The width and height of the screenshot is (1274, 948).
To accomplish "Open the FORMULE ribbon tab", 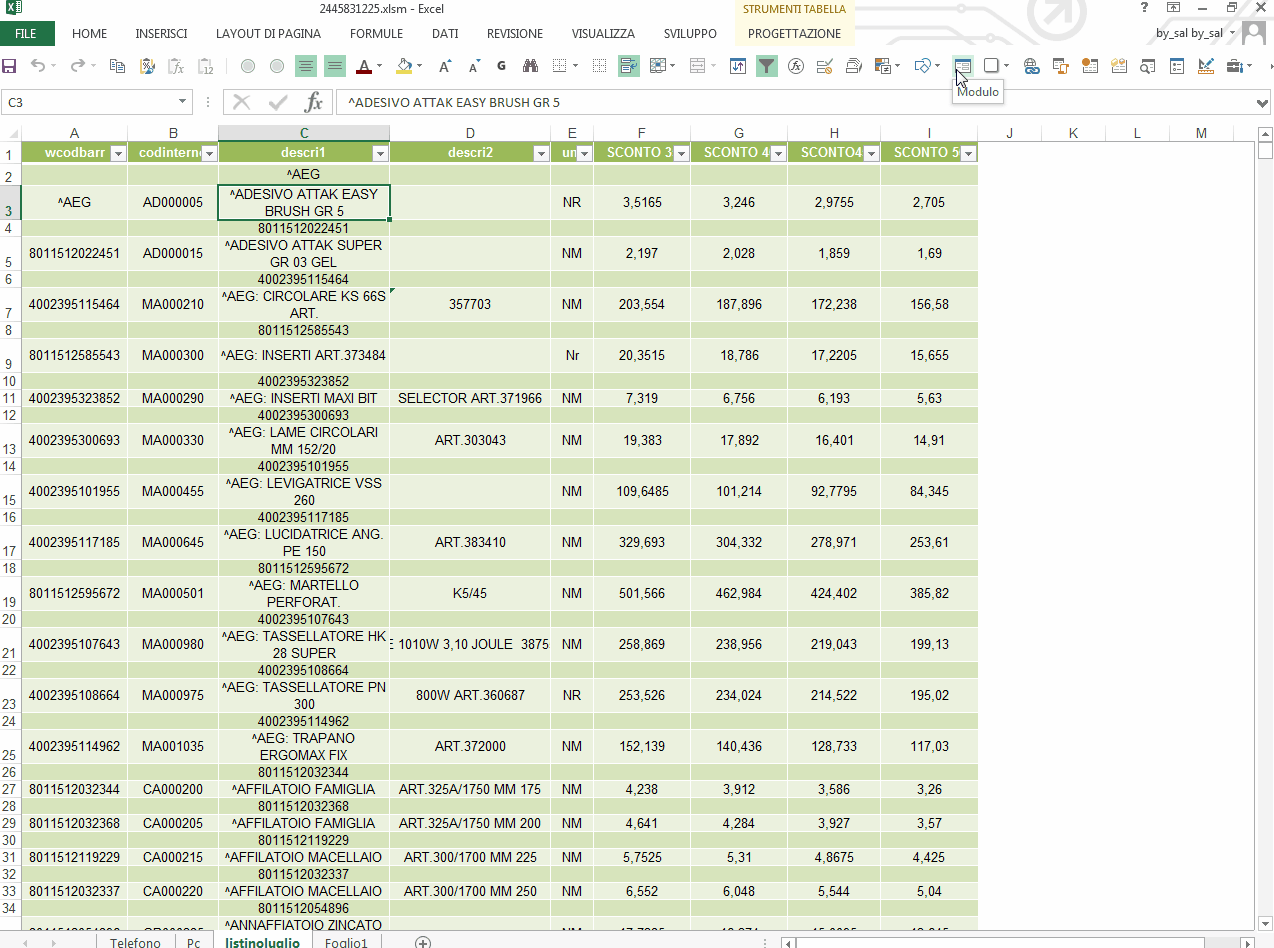I will click(376, 34).
